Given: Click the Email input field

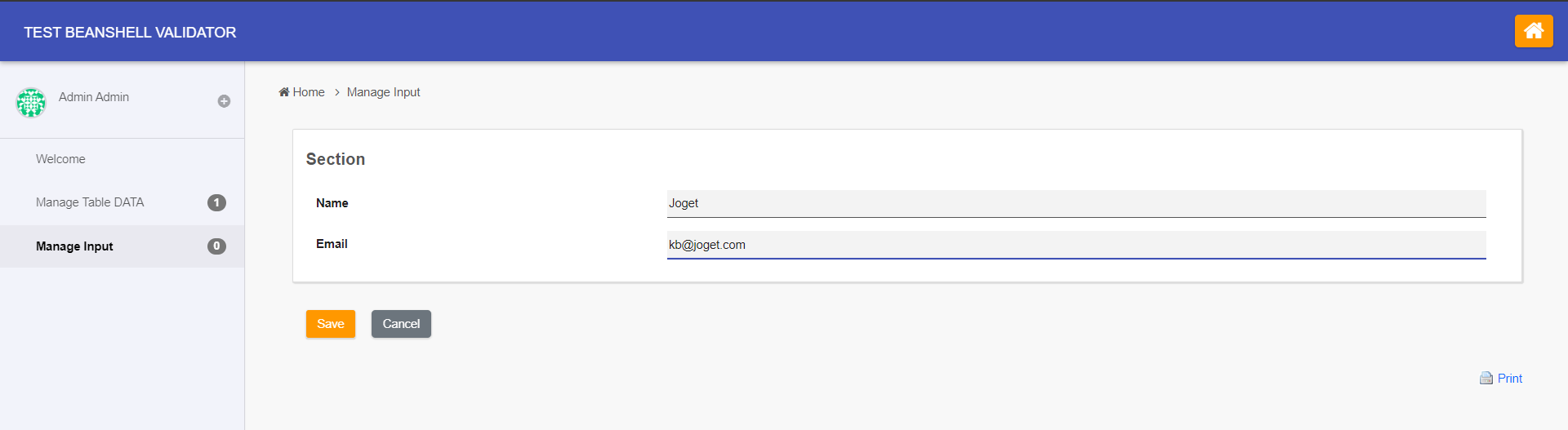Looking at the screenshot, I should (x=1076, y=245).
